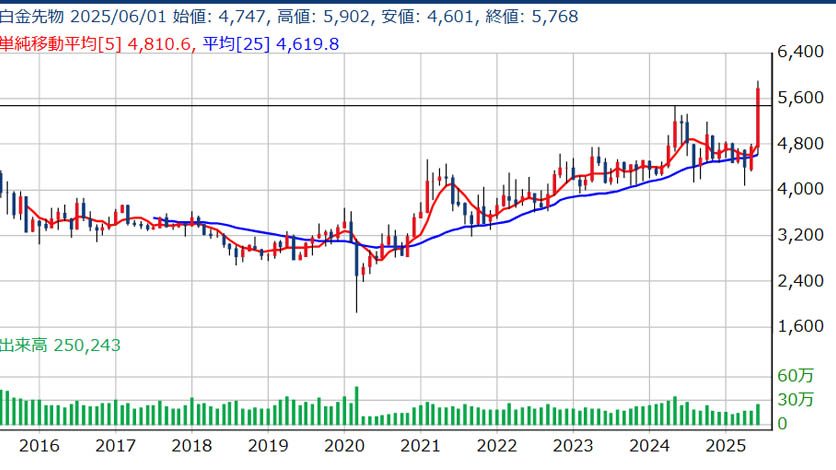Click the 60万 volume axis label
This screenshot has width=836, height=470.
point(795,376)
